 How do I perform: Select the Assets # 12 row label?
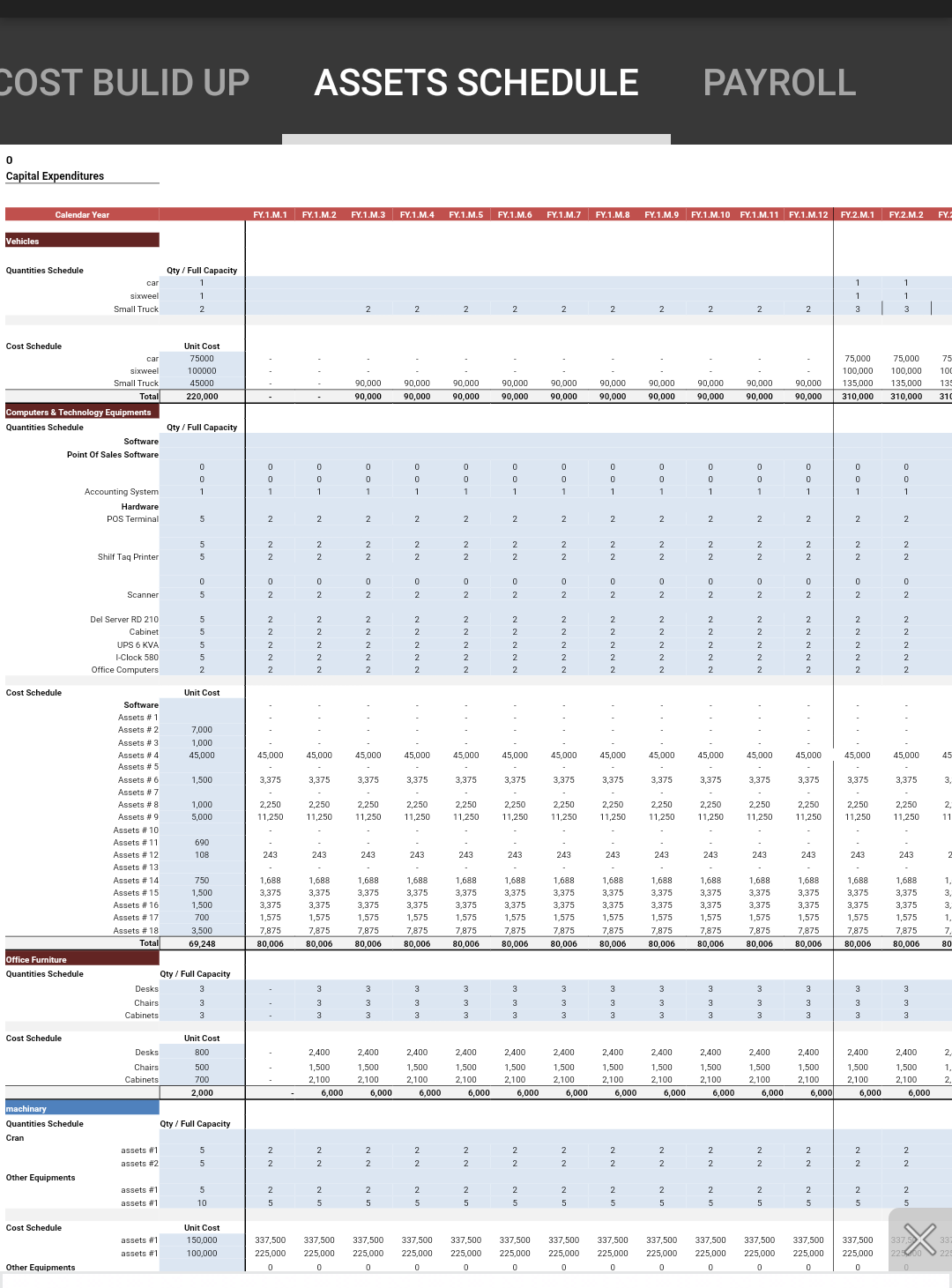(x=136, y=855)
